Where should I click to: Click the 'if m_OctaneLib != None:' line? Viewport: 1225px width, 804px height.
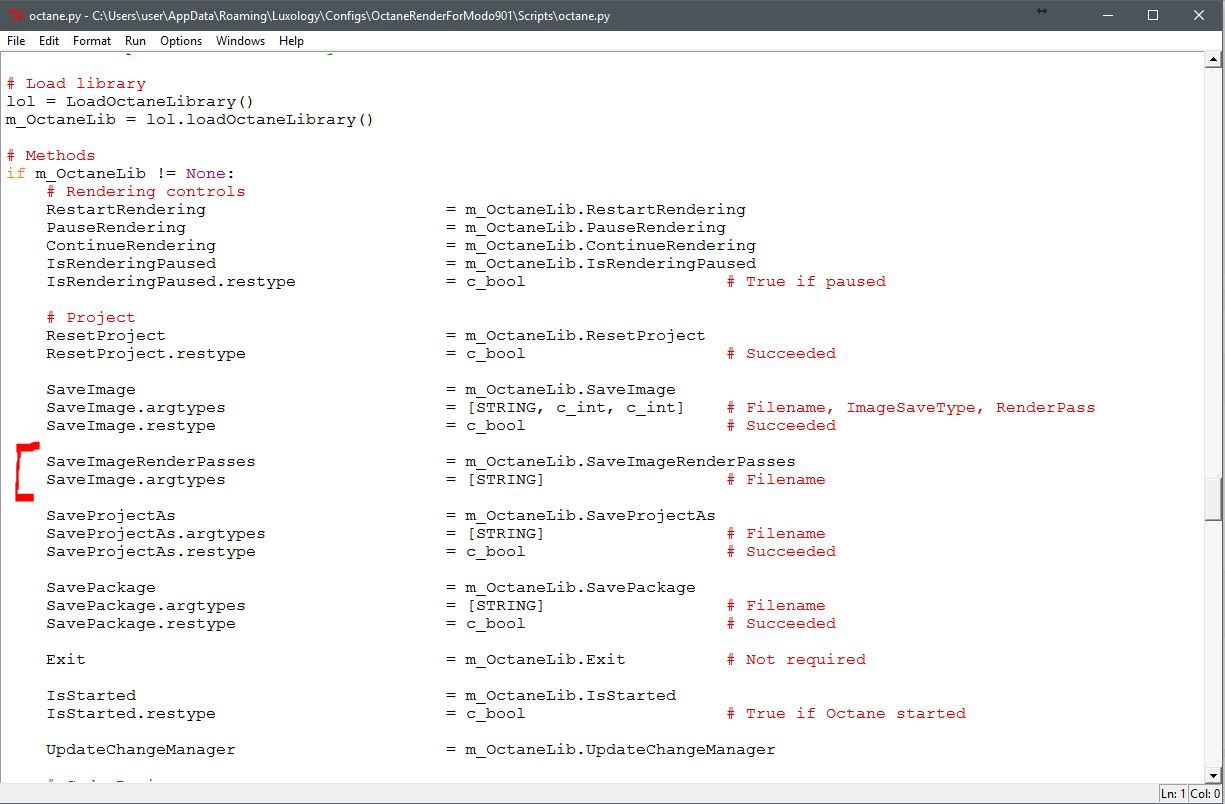coord(121,174)
